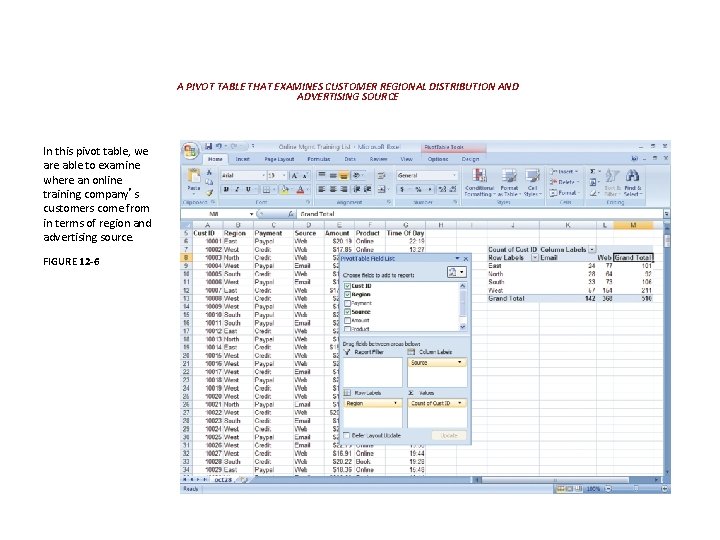This screenshot has height=540, width=720.
Task: Switch to the Data tab
Action: pos(350,159)
